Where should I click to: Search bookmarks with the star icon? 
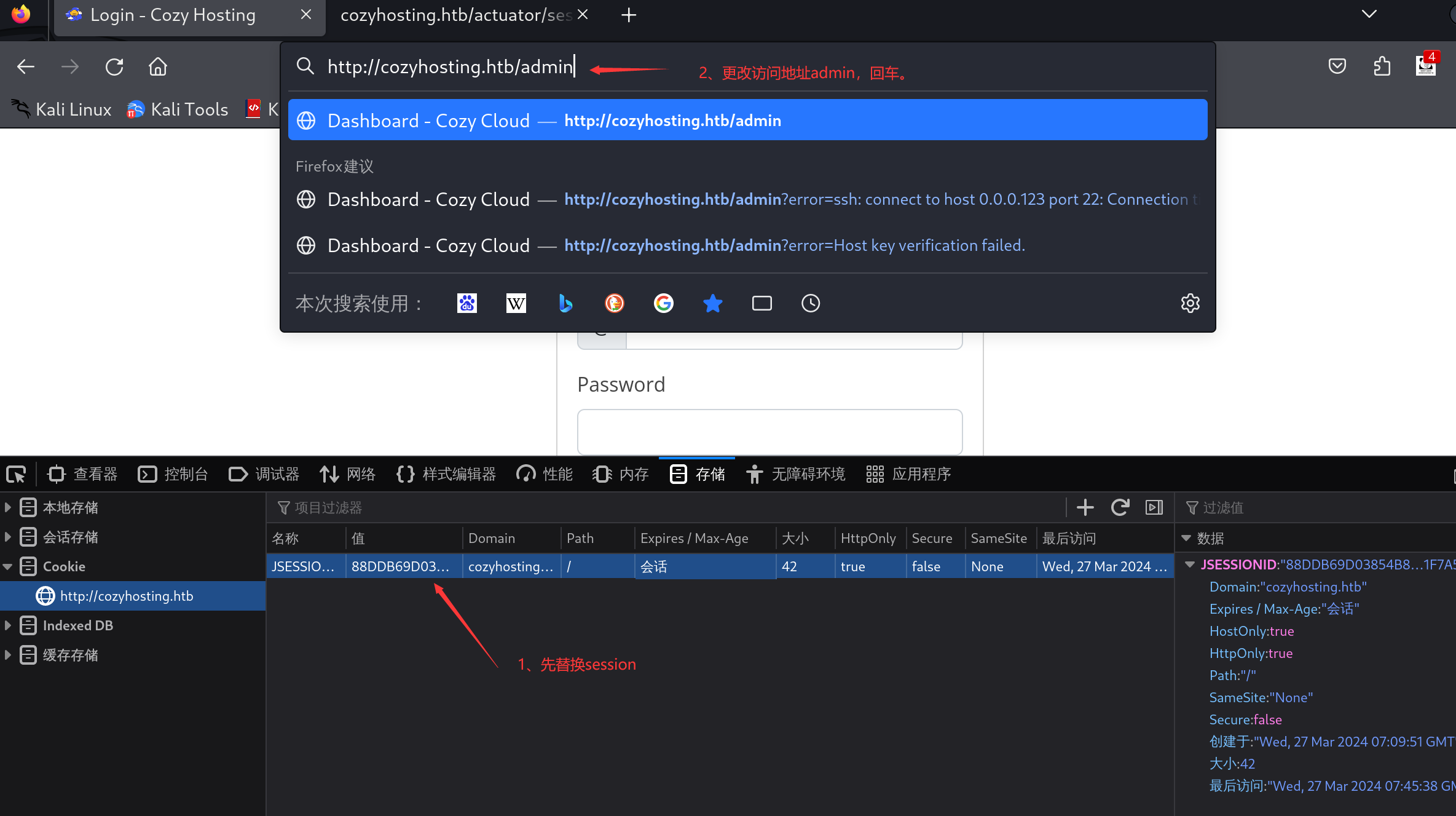point(713,303)
